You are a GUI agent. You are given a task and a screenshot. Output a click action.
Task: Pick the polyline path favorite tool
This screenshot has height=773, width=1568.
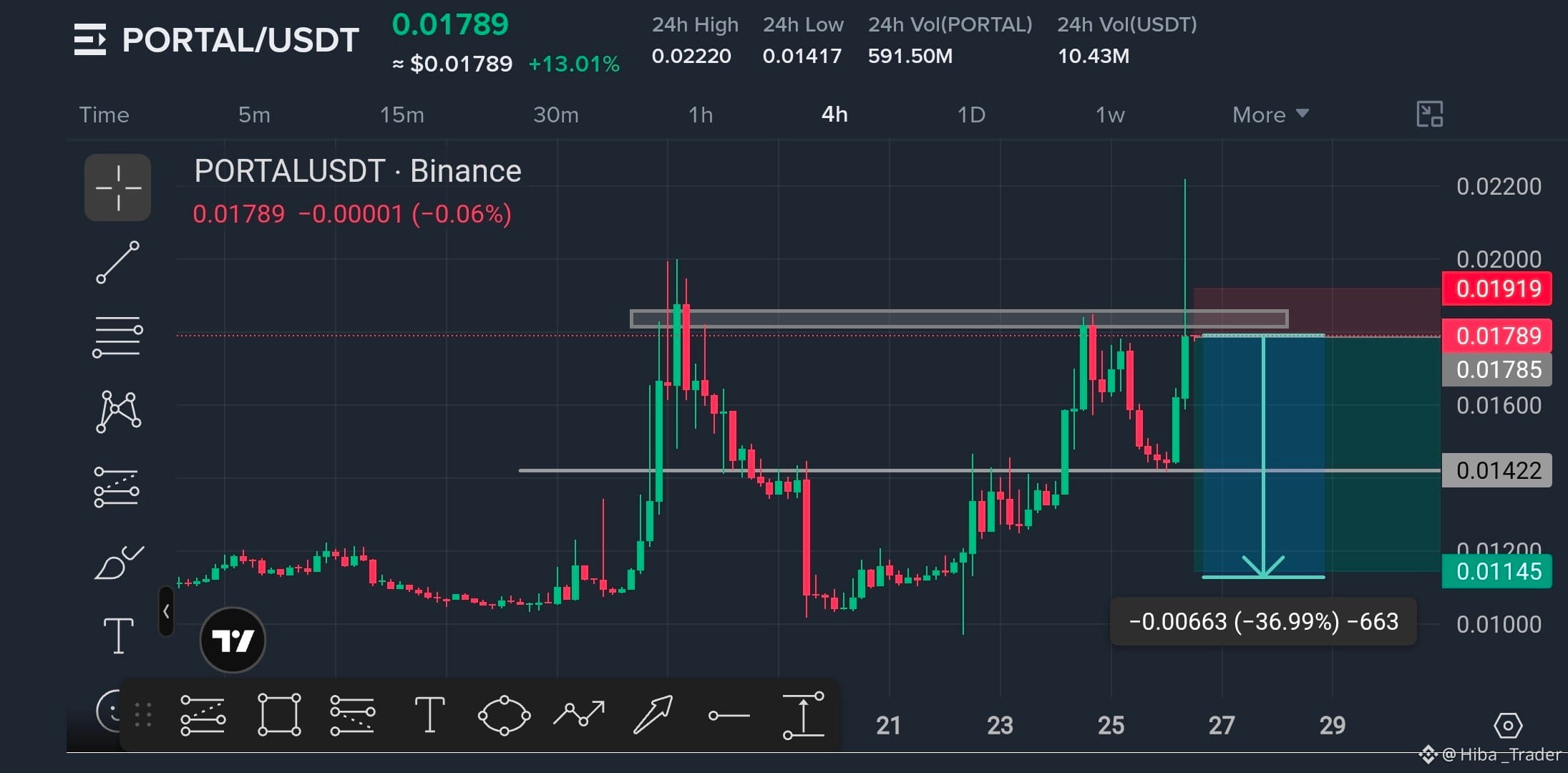579,713
